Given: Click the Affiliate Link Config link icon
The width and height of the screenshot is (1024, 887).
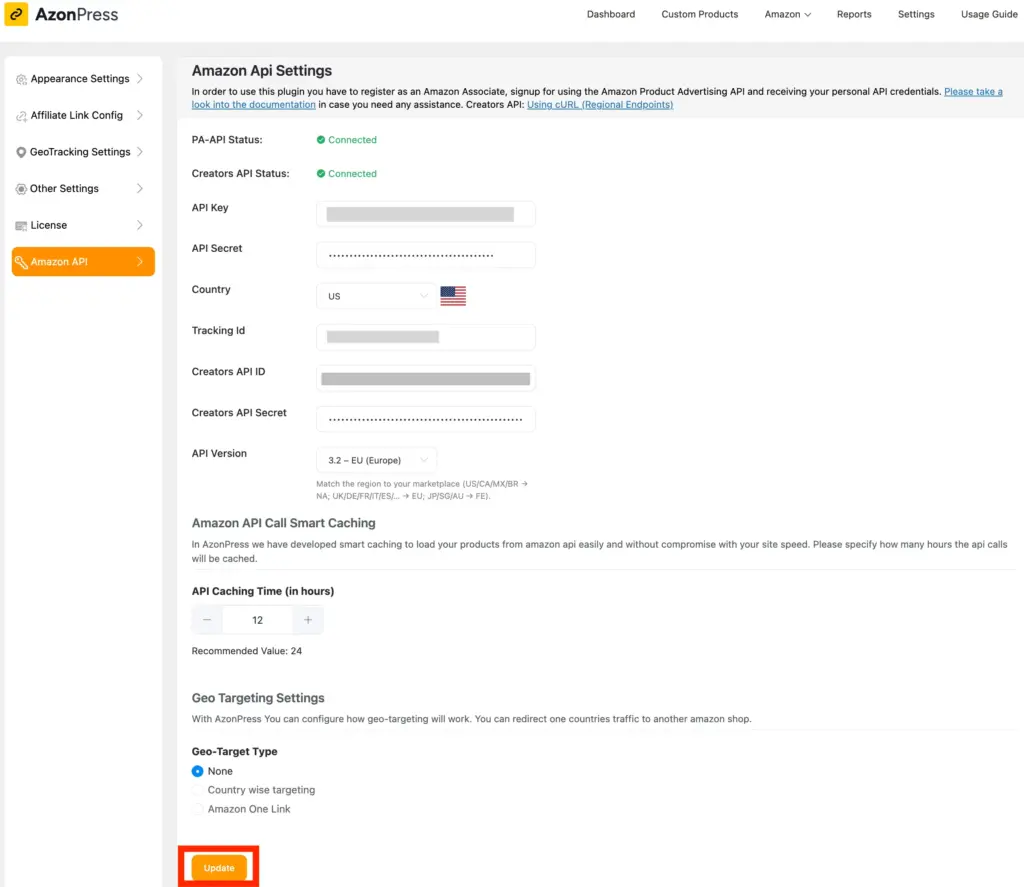Looking at the screenshot, I should (x=21, y=116).
